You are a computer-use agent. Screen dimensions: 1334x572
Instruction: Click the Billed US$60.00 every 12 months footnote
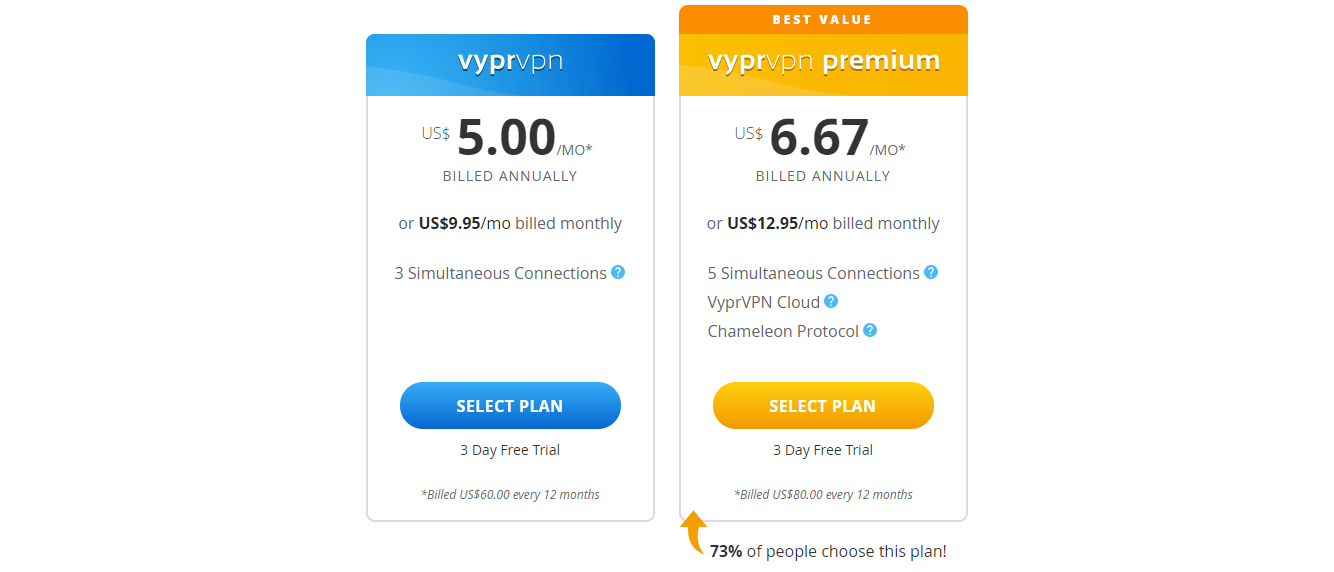(x=510, y=494)
